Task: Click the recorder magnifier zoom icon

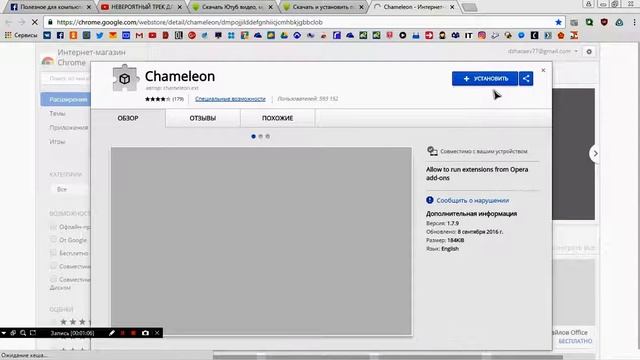Action: (x=23, y=333)
